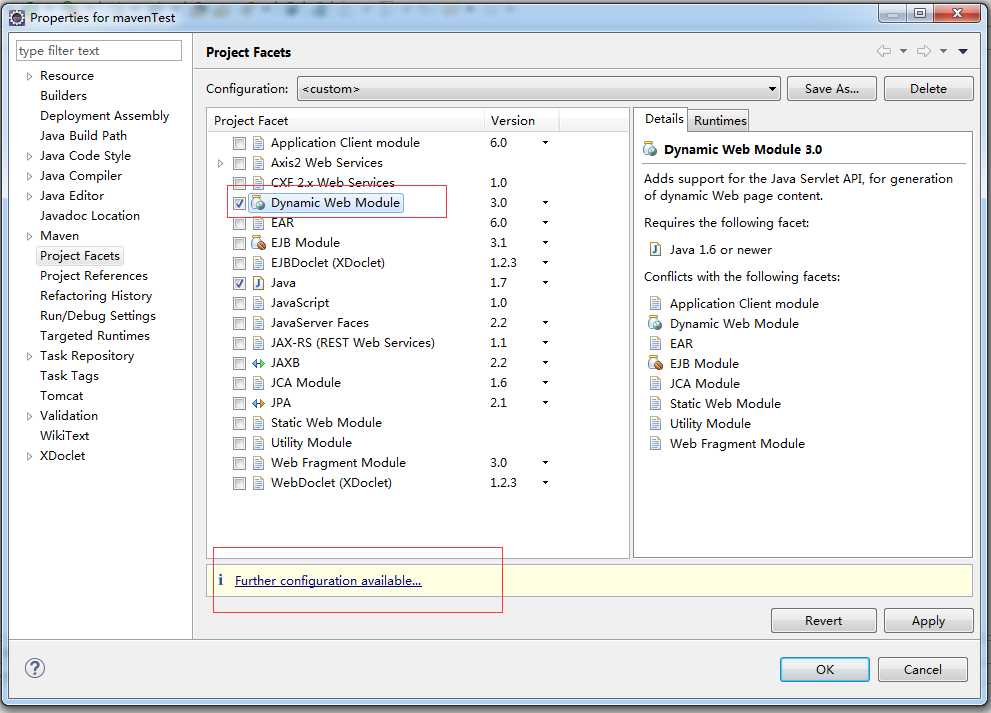Enable the JavaServer Faces checkbox
Image resolution: width=991 pixels, height=713 pixels.
[239, 324]
